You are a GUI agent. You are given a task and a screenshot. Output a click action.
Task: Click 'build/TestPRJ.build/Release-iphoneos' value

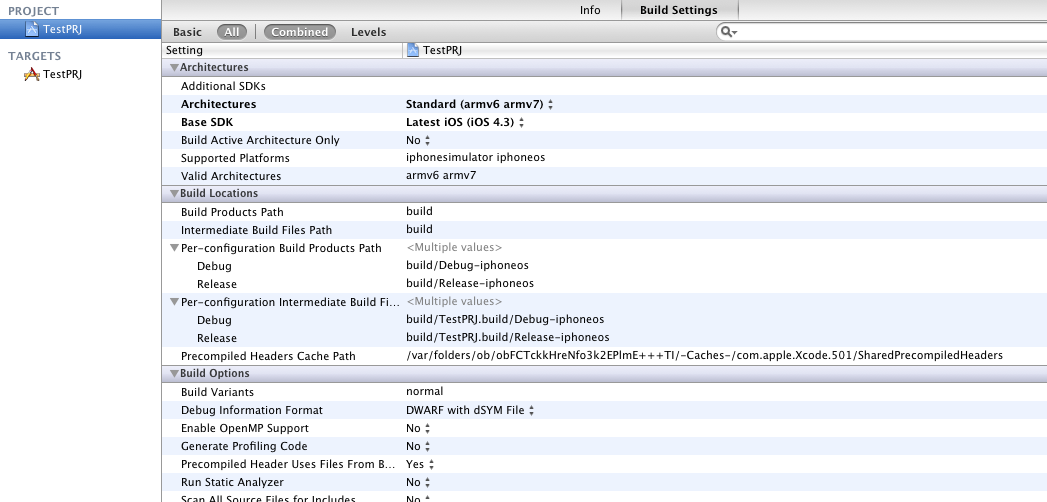(507, 337)
